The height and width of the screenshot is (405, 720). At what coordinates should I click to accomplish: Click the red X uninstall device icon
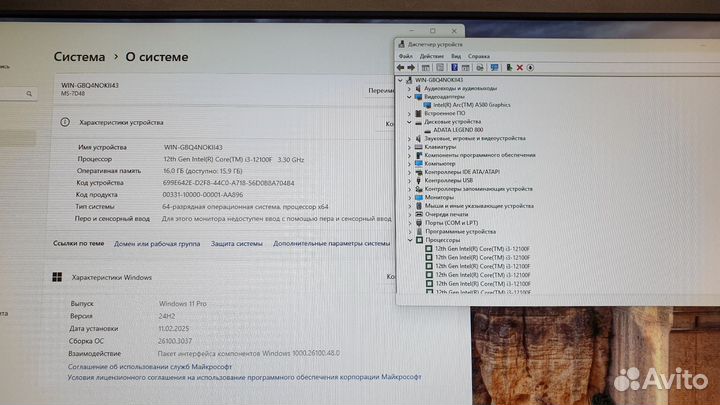(x=519, y=67)
